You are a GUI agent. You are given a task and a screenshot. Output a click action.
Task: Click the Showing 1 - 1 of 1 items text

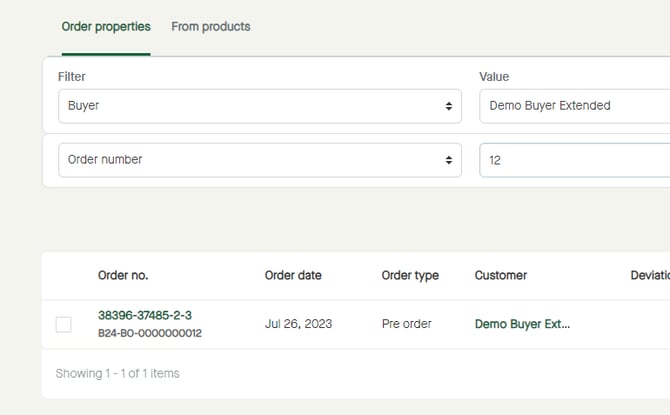point(118,373)
